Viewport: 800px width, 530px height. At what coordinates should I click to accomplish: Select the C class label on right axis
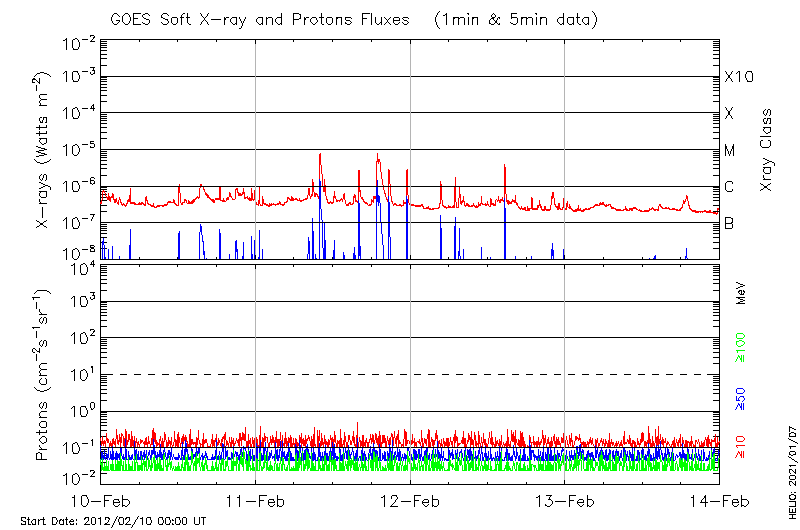coord(729,187)
